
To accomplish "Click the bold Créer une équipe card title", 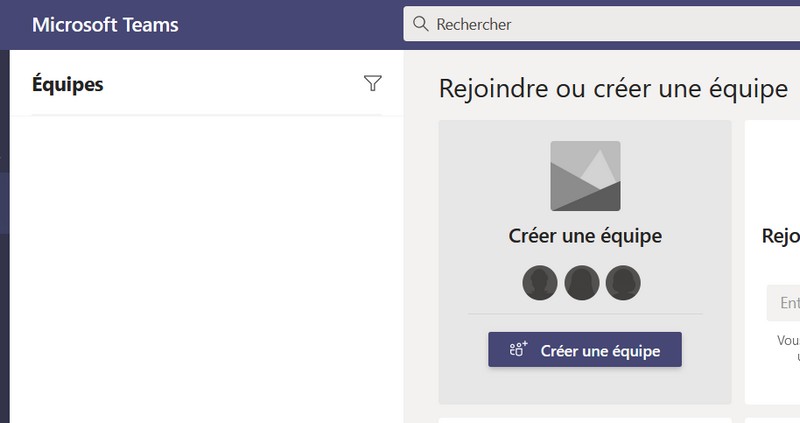I will point(585,236).
